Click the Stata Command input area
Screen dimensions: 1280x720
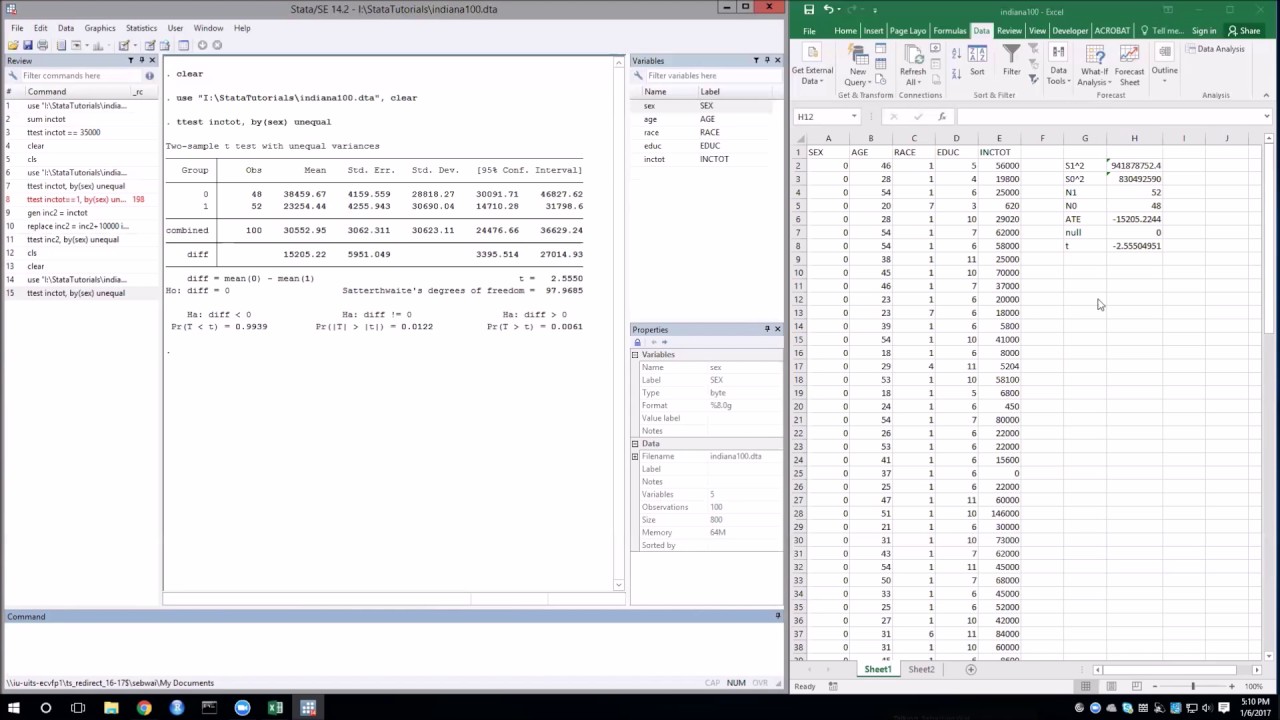(x=392, y=649)
